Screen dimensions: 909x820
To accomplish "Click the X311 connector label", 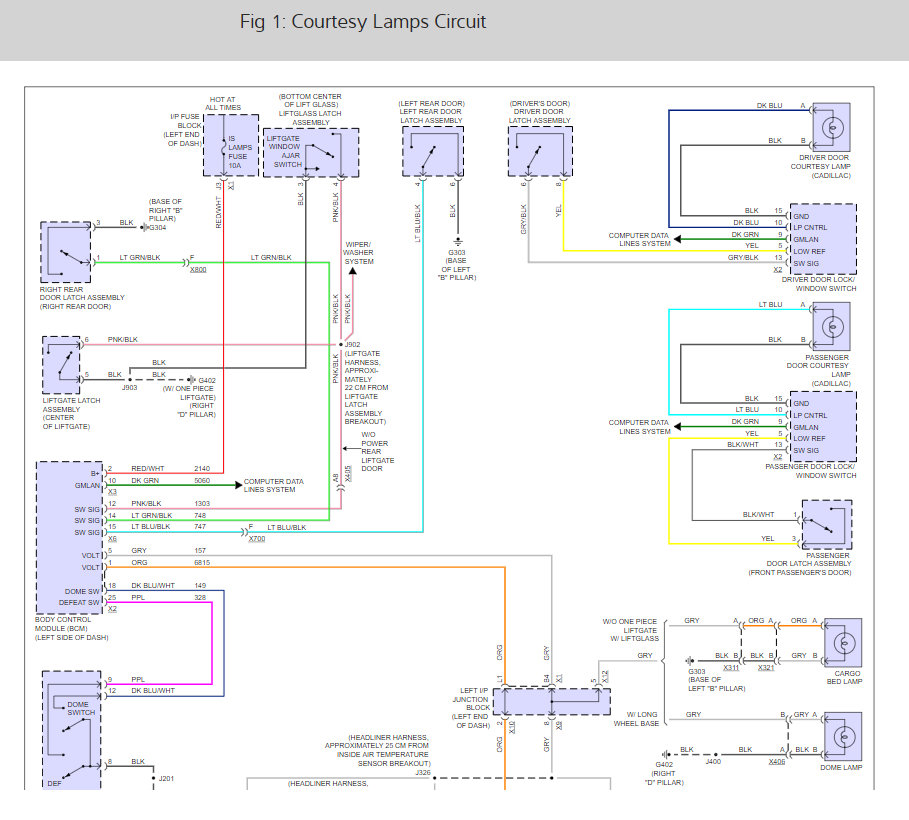I will [x=732, y=667].
